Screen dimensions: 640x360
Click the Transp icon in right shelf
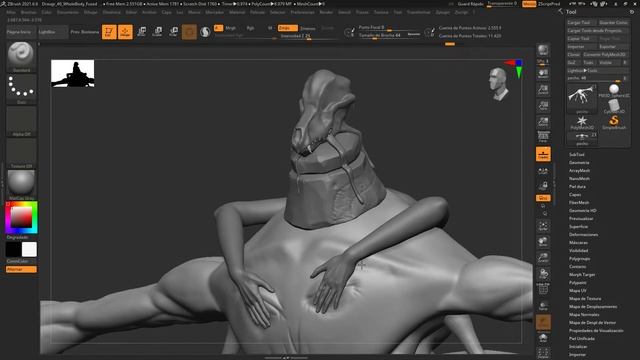[x=543, y=306]
